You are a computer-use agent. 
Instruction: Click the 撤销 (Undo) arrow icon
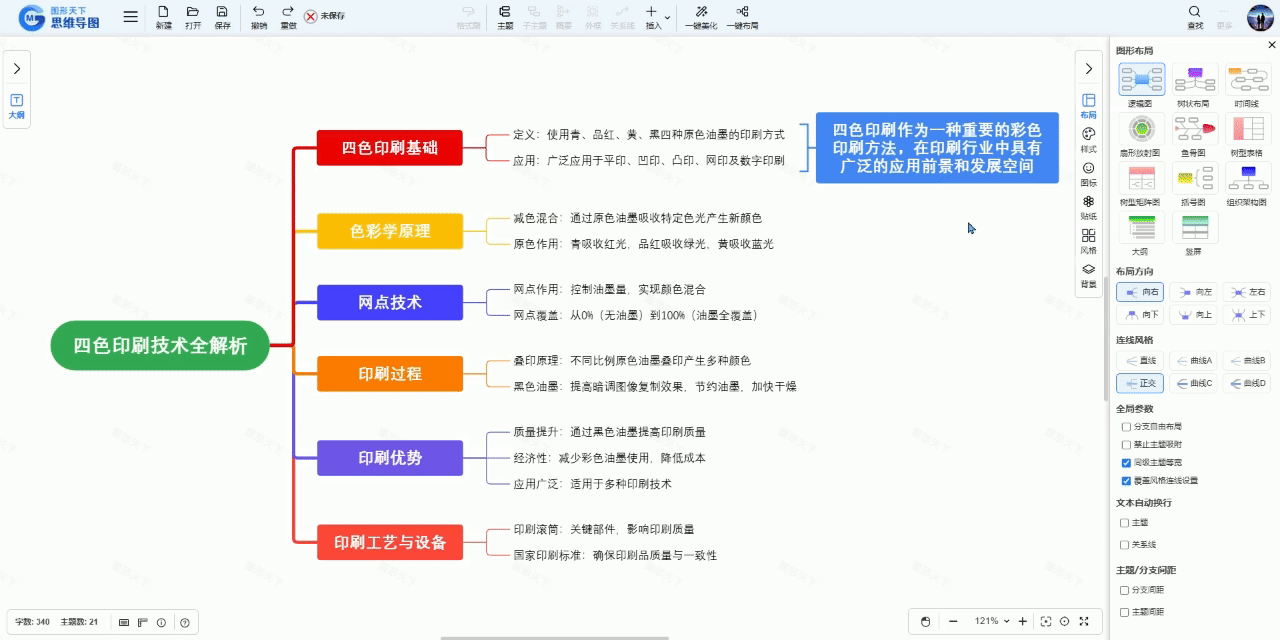[x=259, y=12]
